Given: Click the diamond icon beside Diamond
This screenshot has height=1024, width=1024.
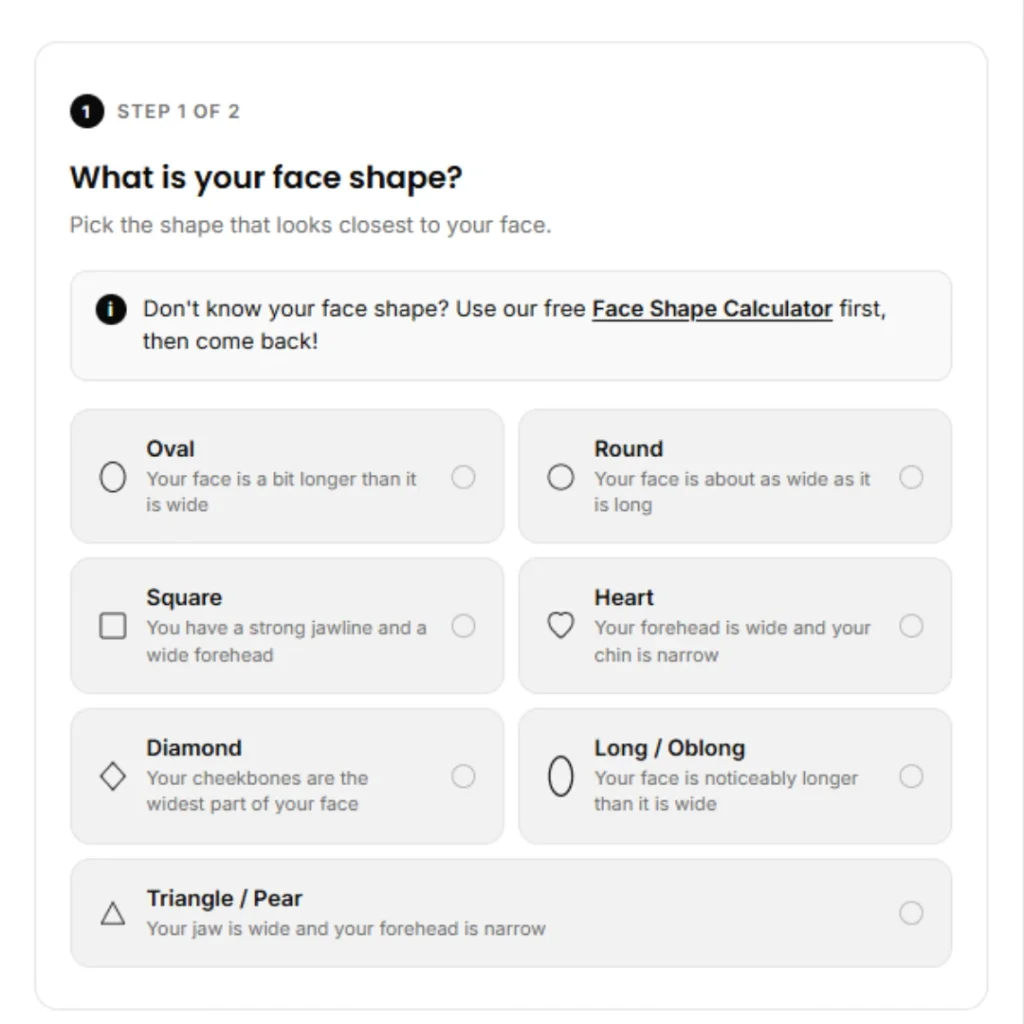Looking at the screenshot, I should (x=112, y=776).
